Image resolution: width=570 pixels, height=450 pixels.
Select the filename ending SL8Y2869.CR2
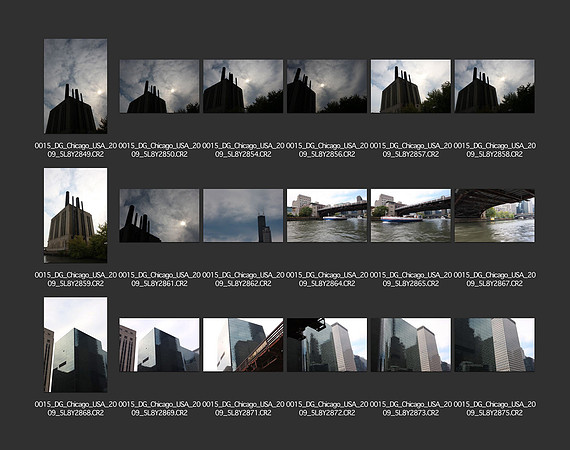pyautogui.click(x=160, y=409)
